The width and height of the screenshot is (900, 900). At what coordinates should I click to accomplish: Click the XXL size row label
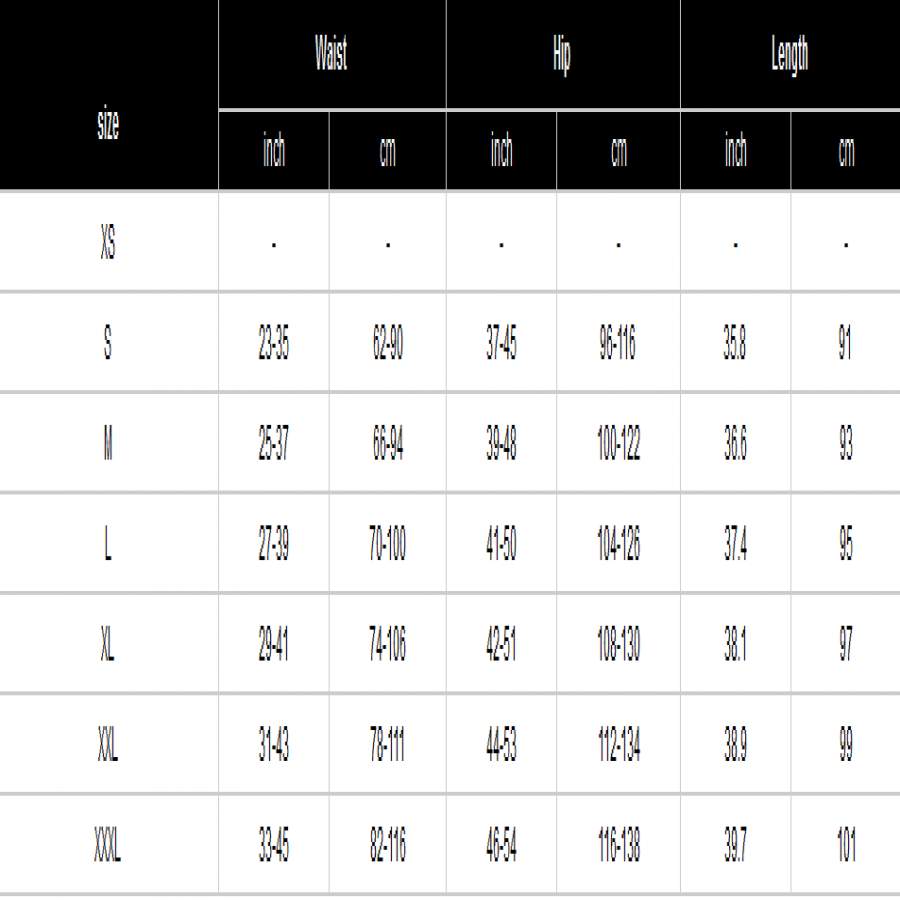coord(108,747)
